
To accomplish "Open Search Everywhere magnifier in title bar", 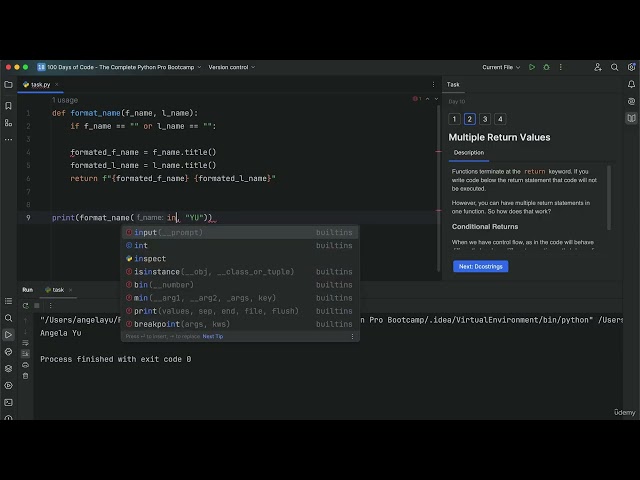I will pyautogui.click(x=614, y=67).
